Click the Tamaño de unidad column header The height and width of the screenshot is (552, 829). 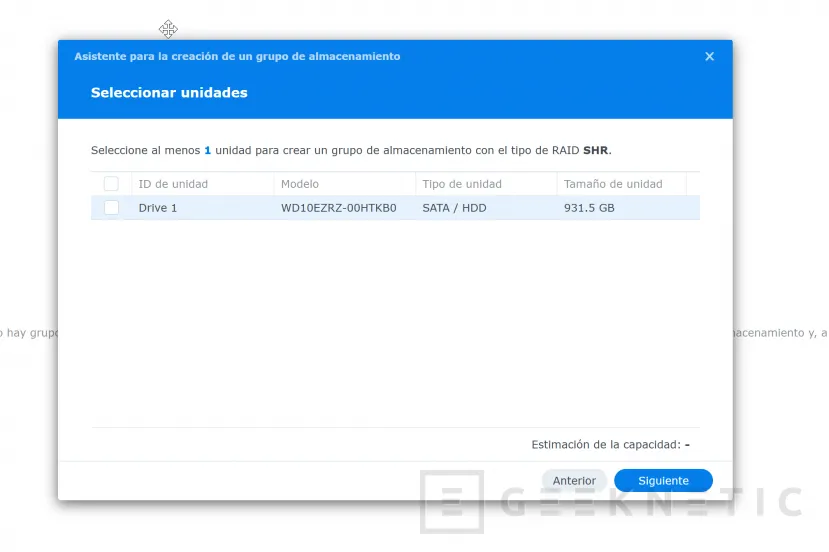click(613, 184)
